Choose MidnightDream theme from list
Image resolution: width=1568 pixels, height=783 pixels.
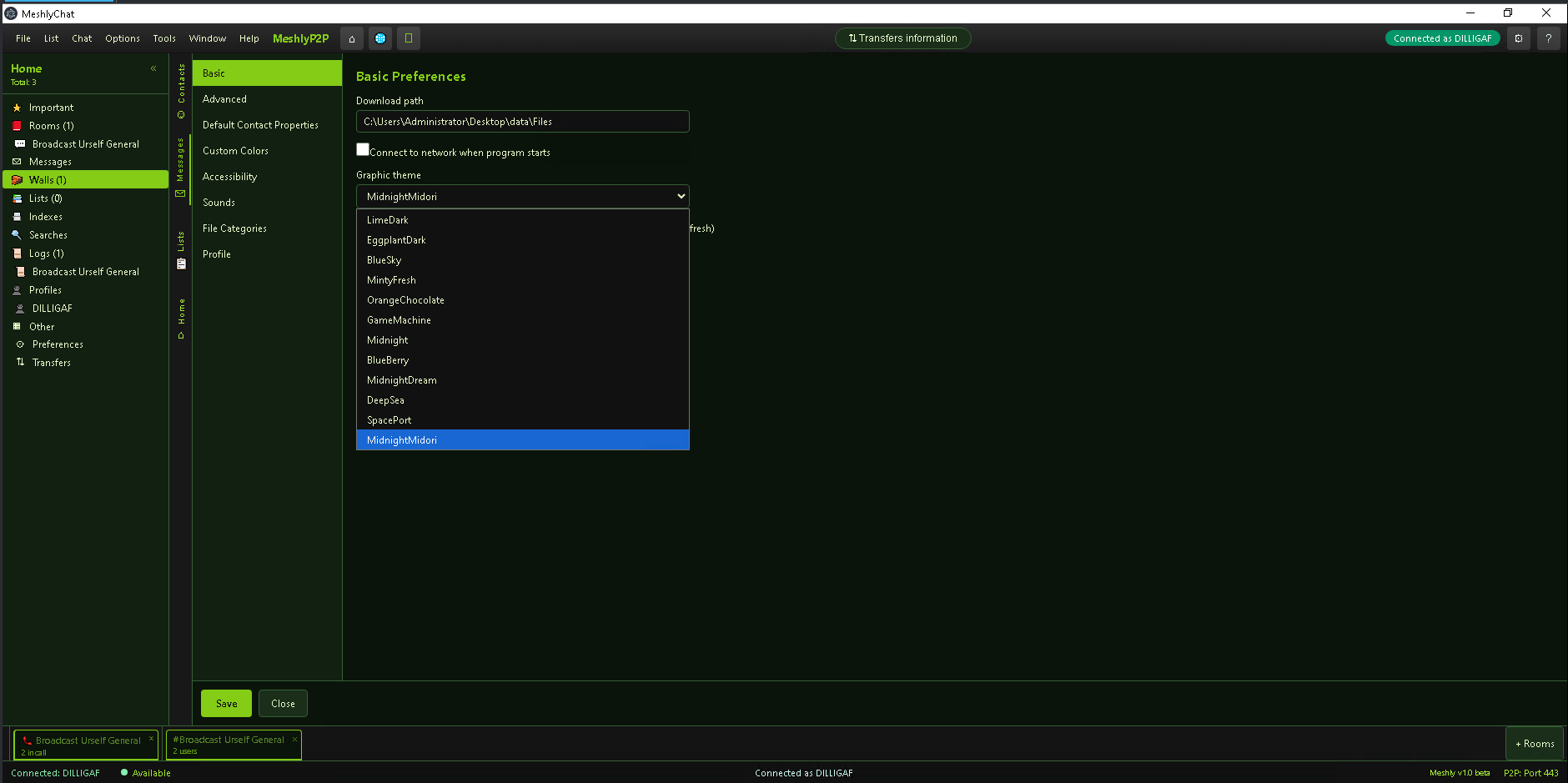click(523, 380)
